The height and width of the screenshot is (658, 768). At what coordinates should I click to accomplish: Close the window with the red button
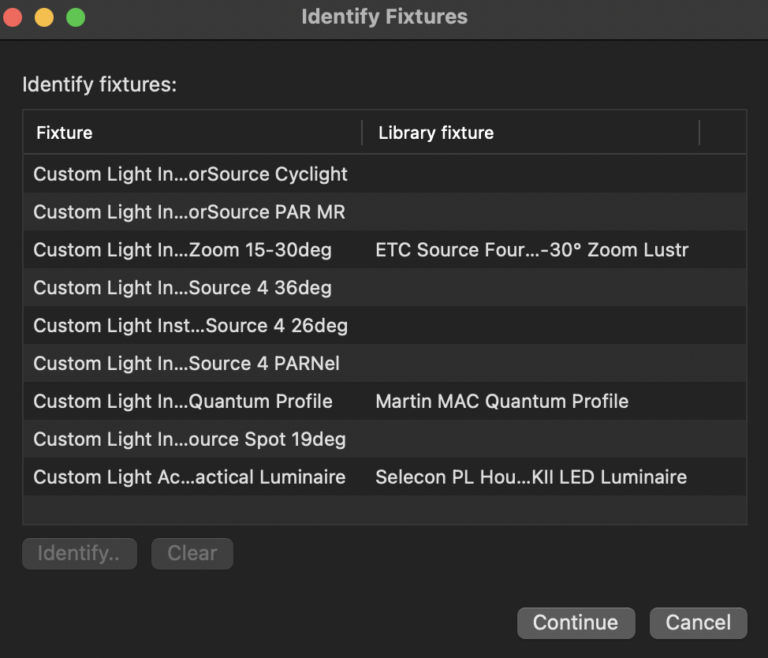[x=13, y=17]
